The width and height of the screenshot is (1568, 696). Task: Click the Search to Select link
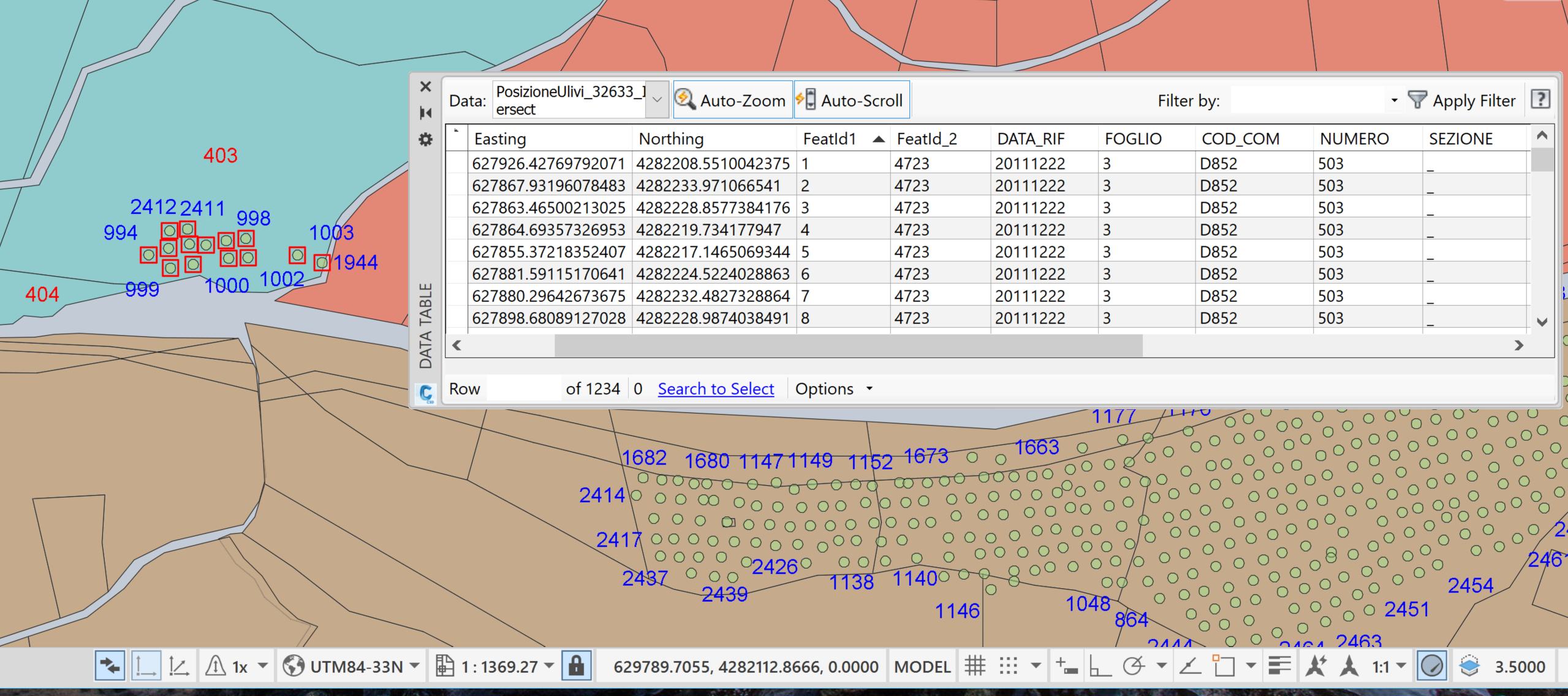coord(716,389)
